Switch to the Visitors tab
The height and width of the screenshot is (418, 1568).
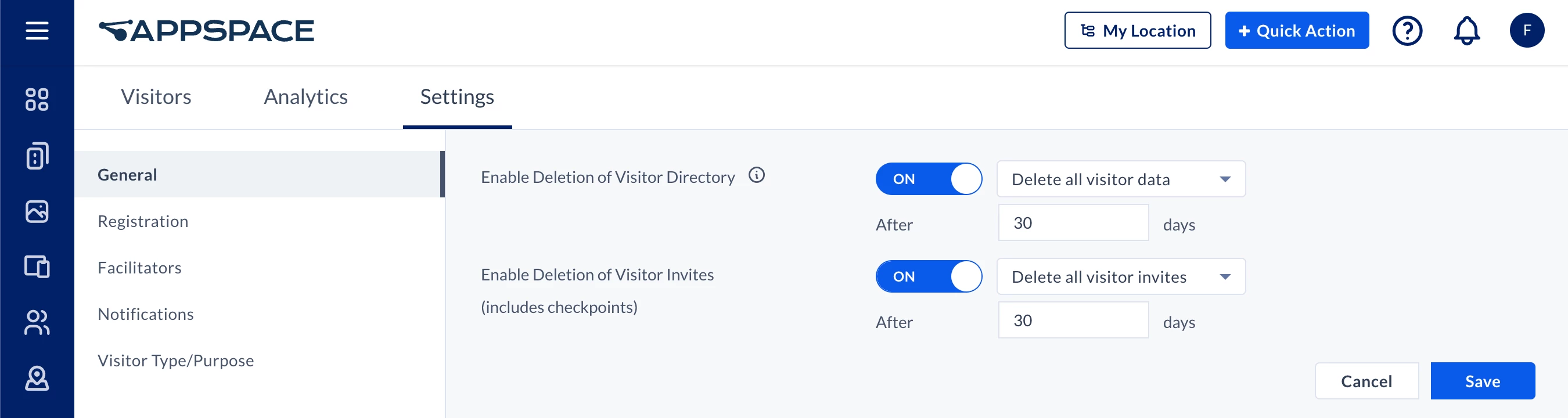point(156,97)
